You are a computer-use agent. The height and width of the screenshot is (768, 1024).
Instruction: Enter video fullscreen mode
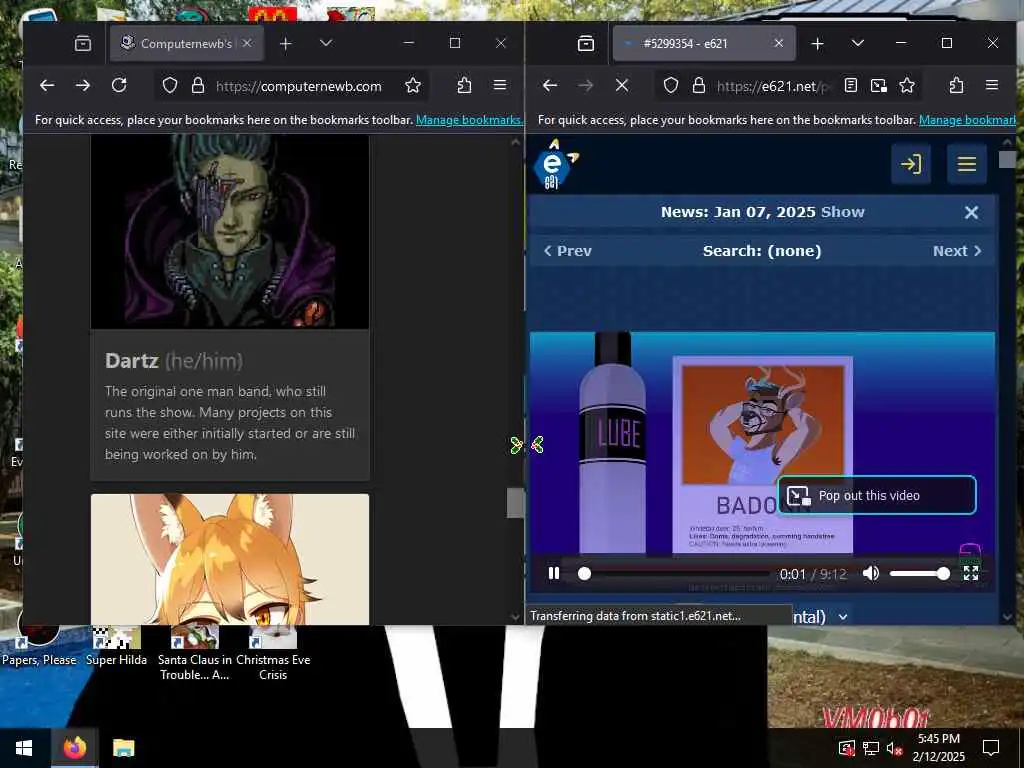pos(971,573)
